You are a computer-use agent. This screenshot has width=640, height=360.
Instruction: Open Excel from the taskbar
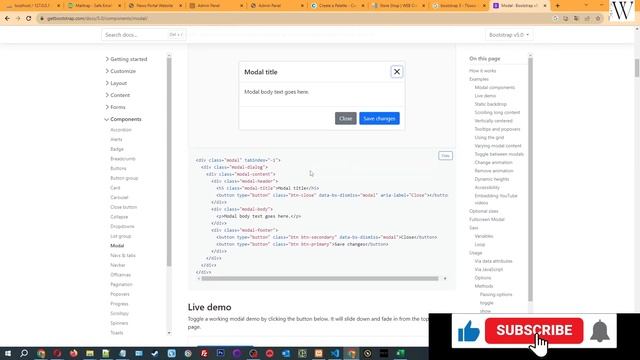tap(400, 353)
